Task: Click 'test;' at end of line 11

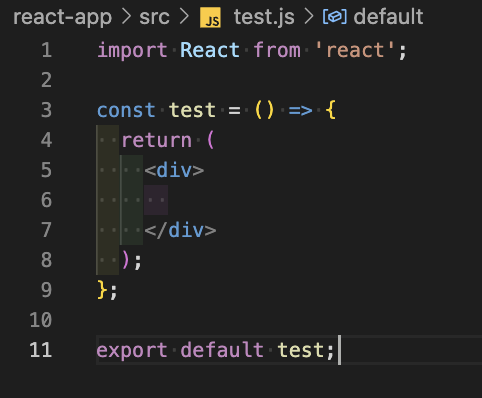Action: [x=306, y=350]
